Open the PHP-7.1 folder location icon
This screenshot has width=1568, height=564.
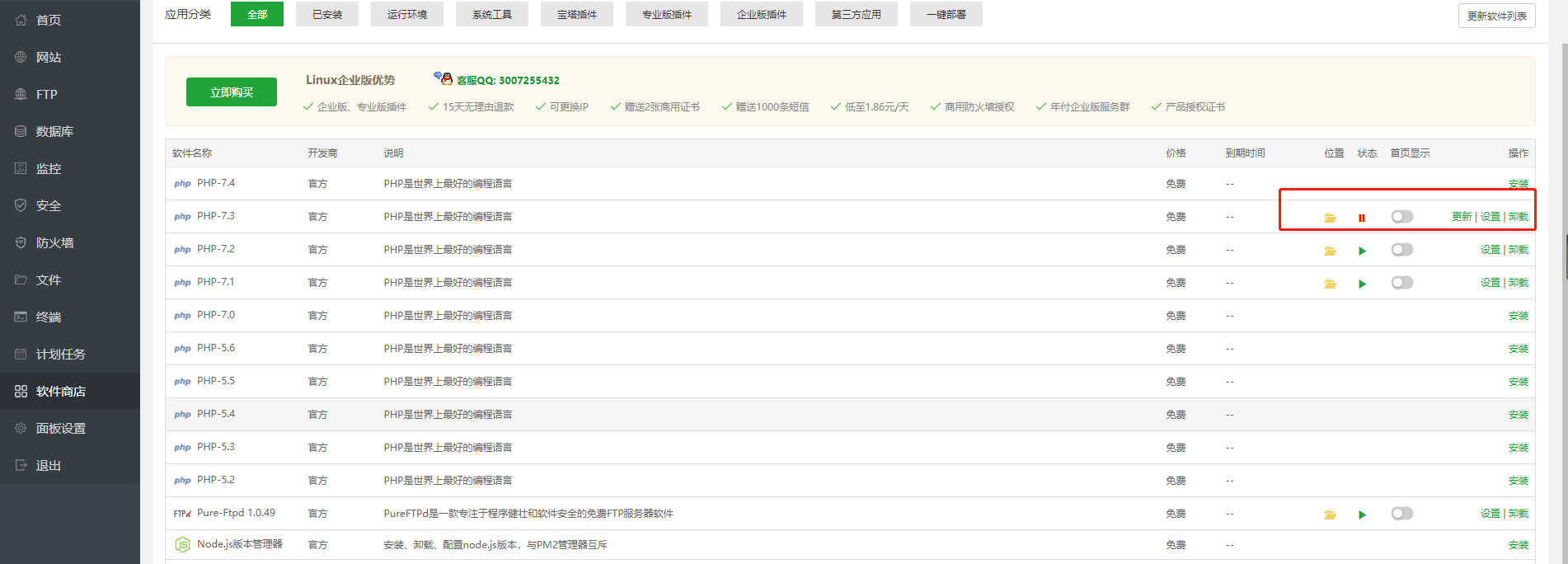[x=1330, y=284]
